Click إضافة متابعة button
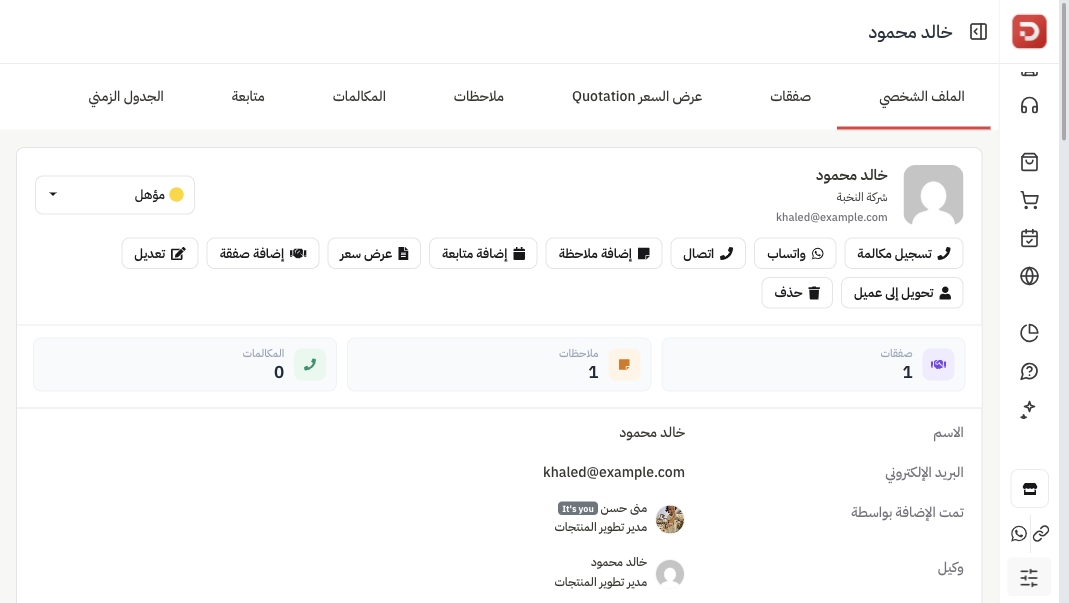The width and height of the screenshot is (1069, 603). click(483, 253)
